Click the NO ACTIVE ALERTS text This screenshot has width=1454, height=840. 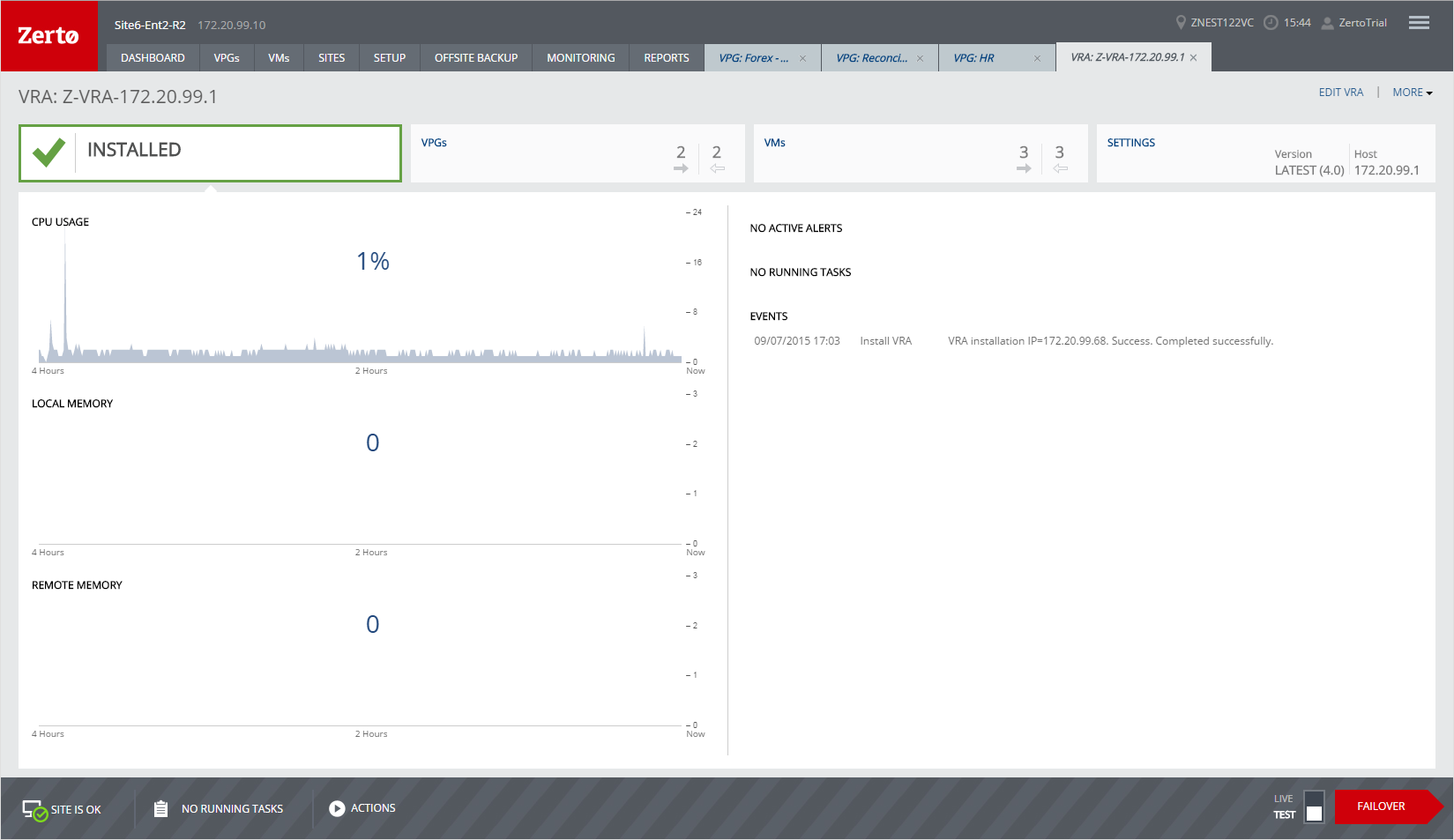click(x=795, y=228)
